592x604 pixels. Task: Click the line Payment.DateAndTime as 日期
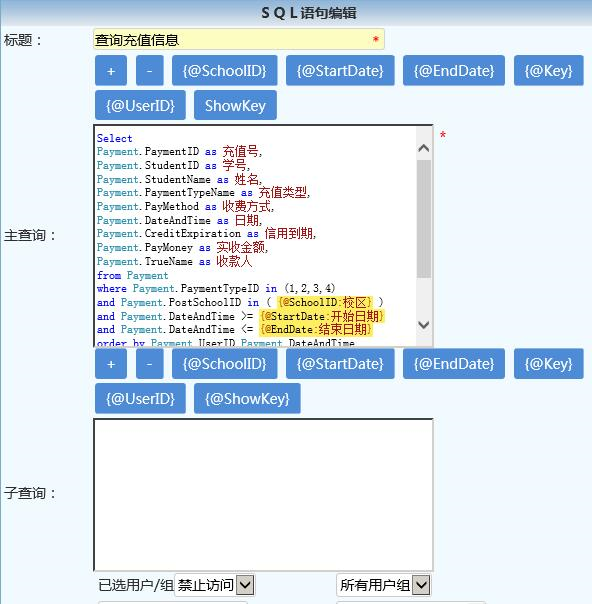coord(179,220)
